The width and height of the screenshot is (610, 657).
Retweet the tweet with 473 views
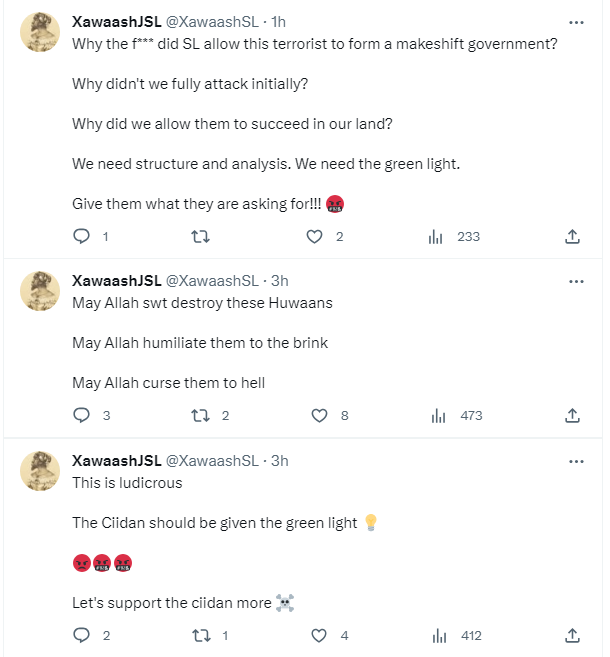(x=200, y=415)
